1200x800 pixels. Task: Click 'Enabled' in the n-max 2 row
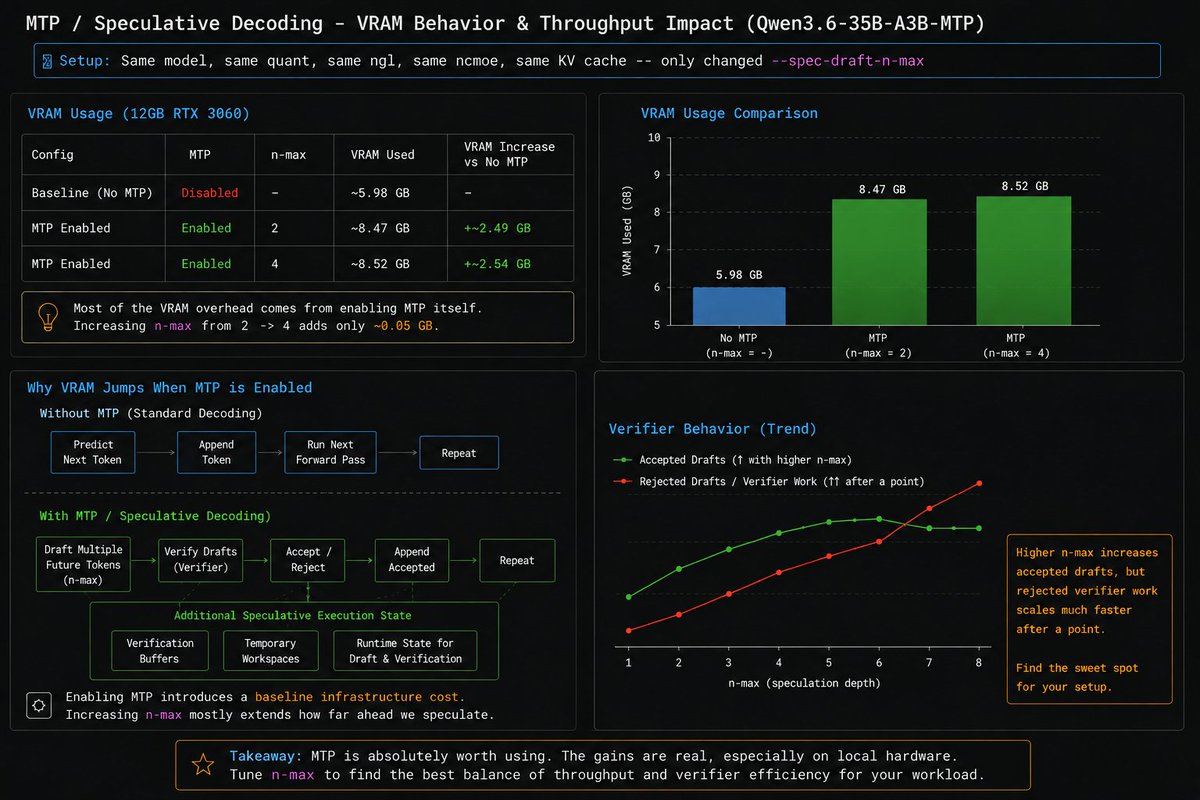tap(206, 228)
